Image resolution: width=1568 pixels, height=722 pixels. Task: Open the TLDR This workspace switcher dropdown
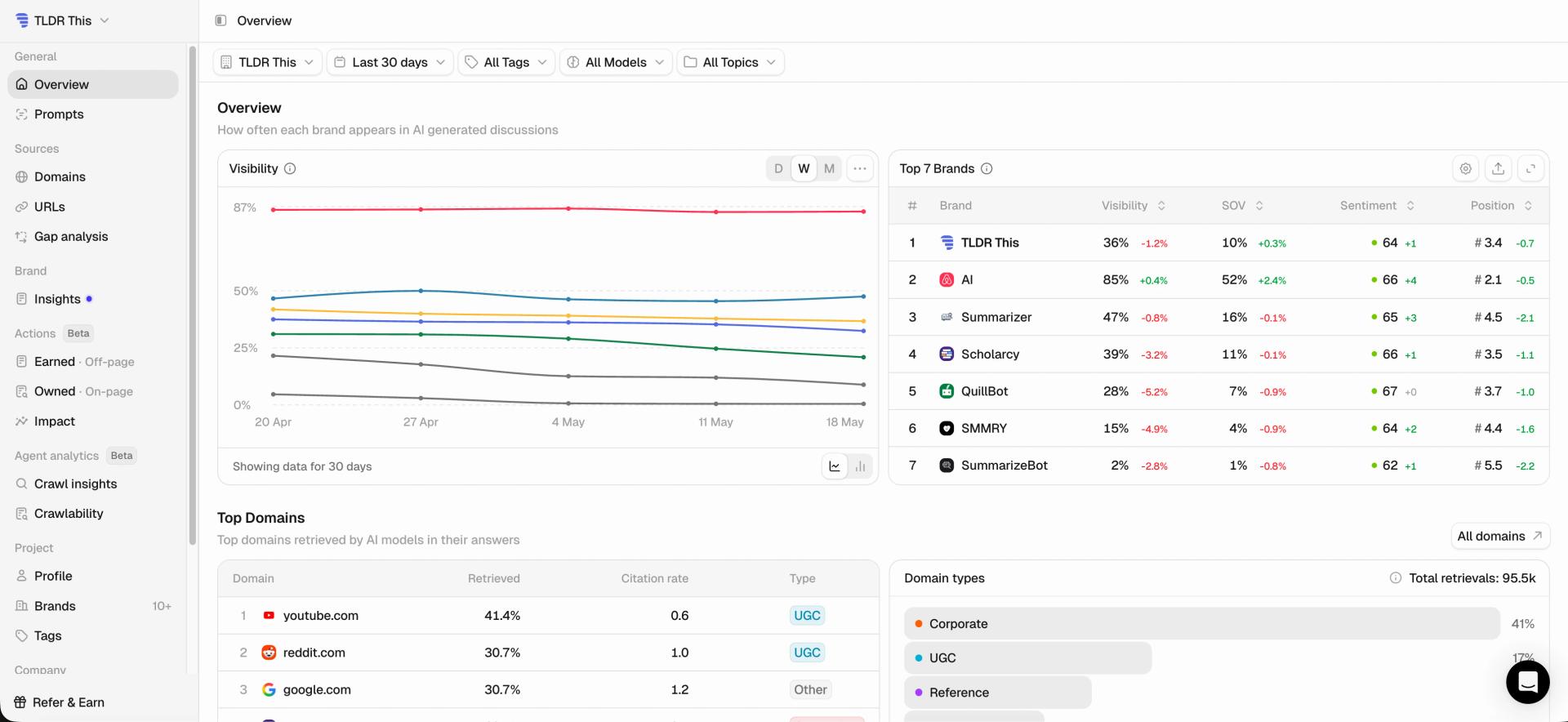pyautogui.click(x=62, y=20)
